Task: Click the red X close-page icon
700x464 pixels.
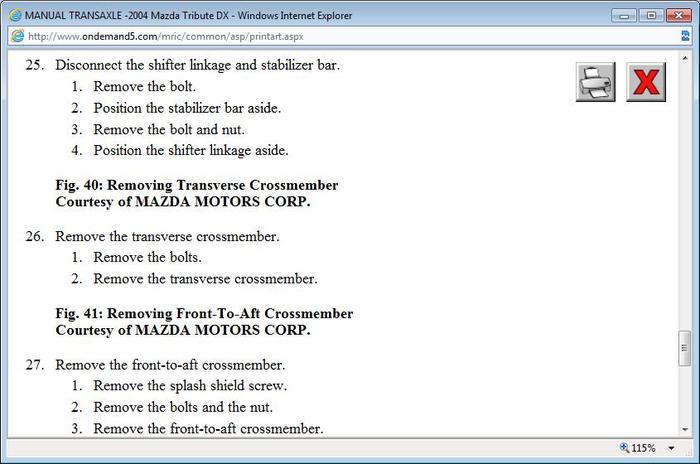Action: point(646,82)
